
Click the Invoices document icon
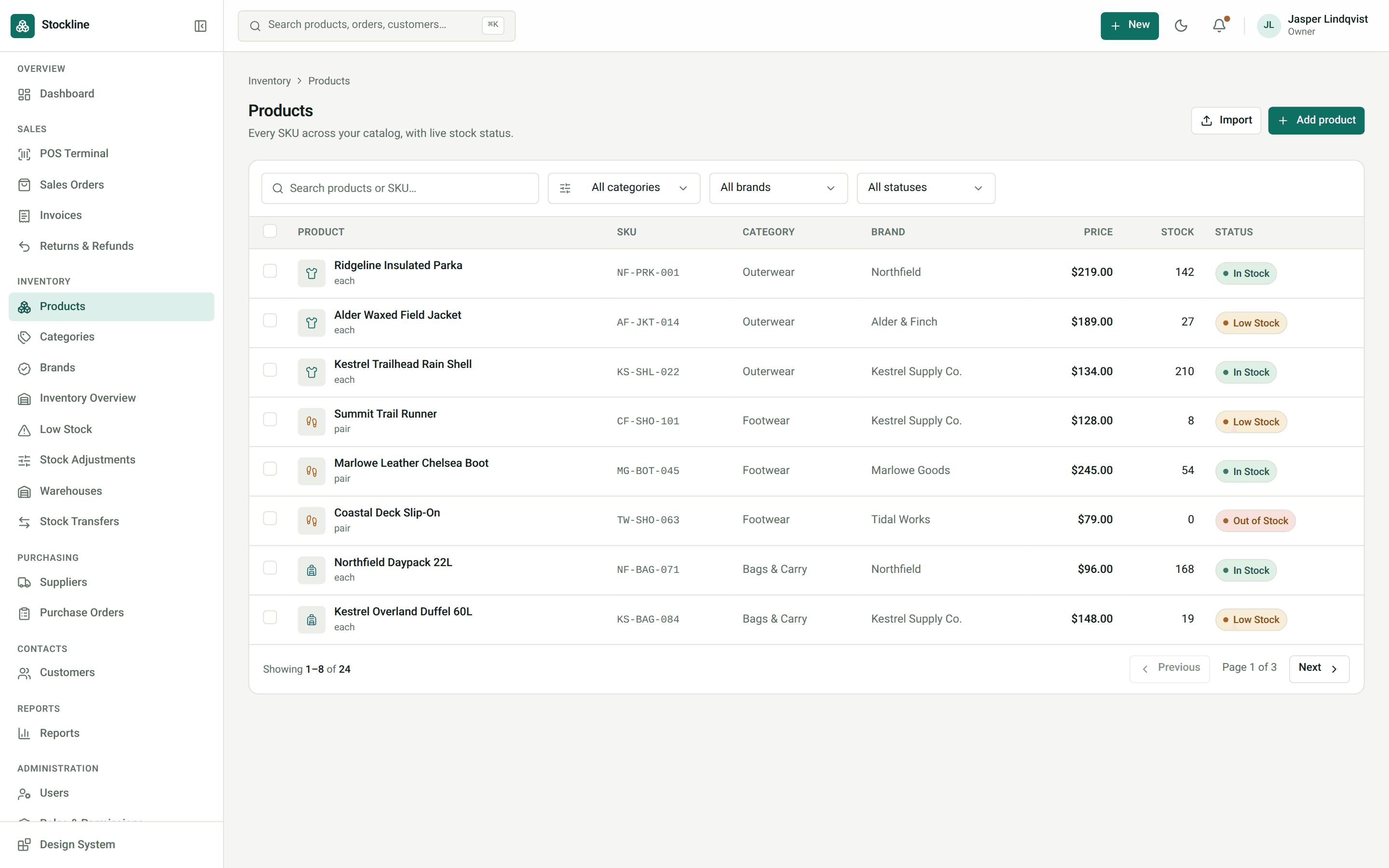click(x=24, y=216)
